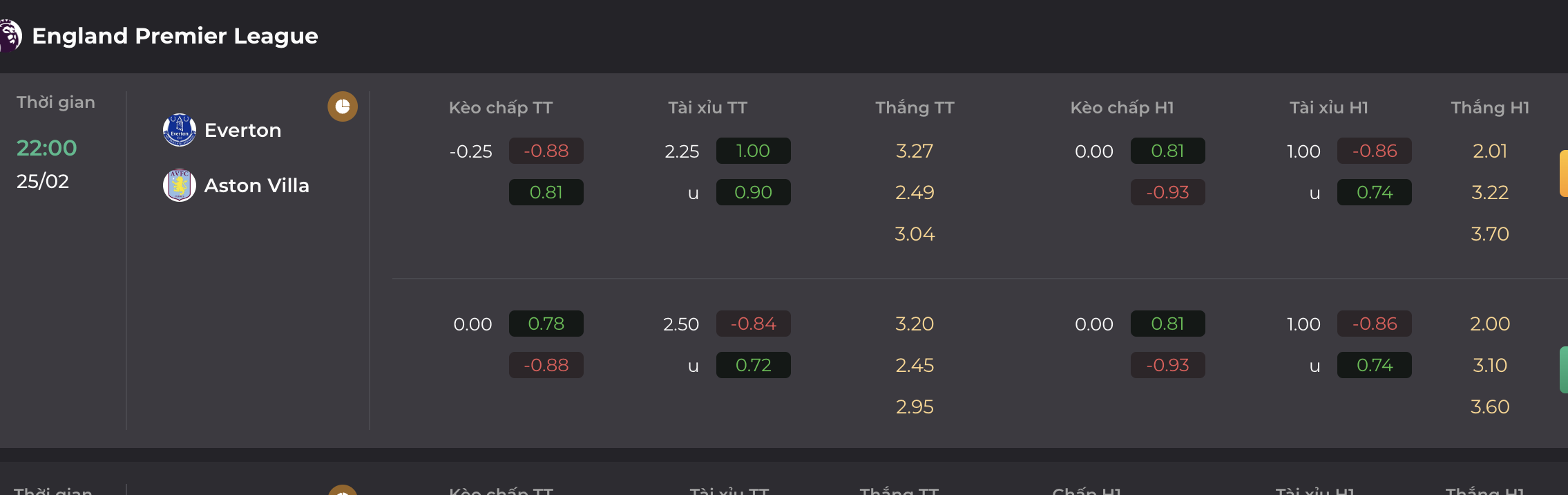Image resolution: width=1568 pixels, height=495 pixels.
Task: Select the full-time draw odds 3.04
Action: [915, 234]
